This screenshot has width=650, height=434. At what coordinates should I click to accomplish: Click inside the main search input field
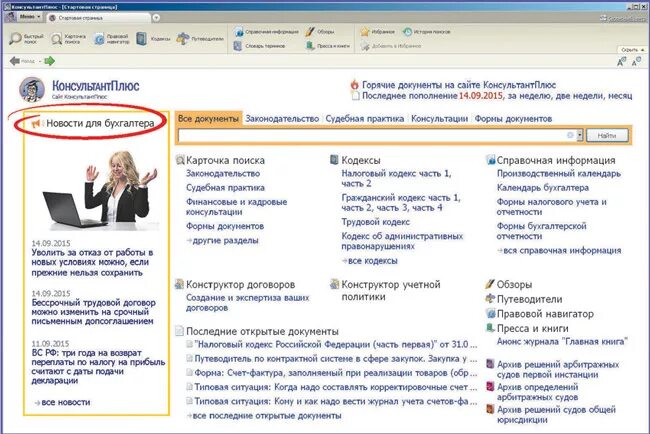372,135
